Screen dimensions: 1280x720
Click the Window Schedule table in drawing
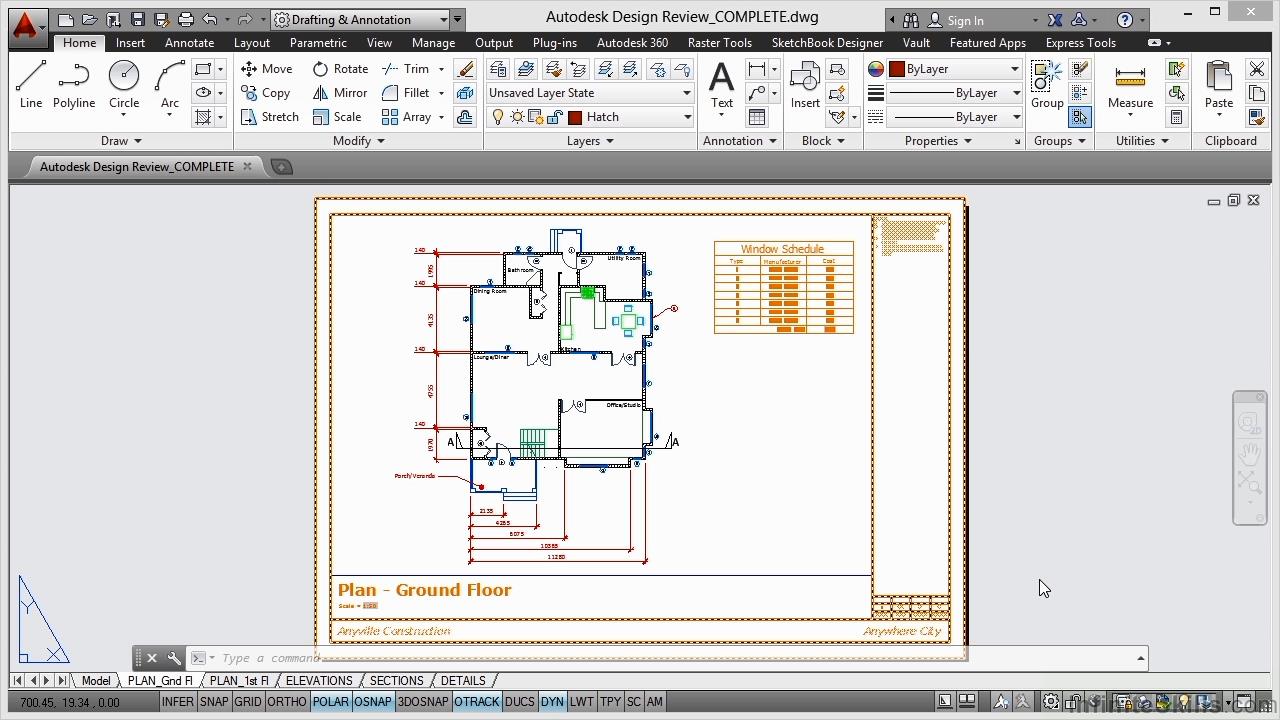pos(783,287)
